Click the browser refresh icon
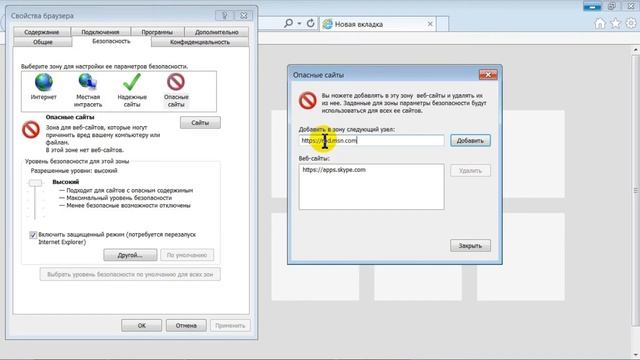The width and height of the screenshot is (640, 360). point(311,23)
